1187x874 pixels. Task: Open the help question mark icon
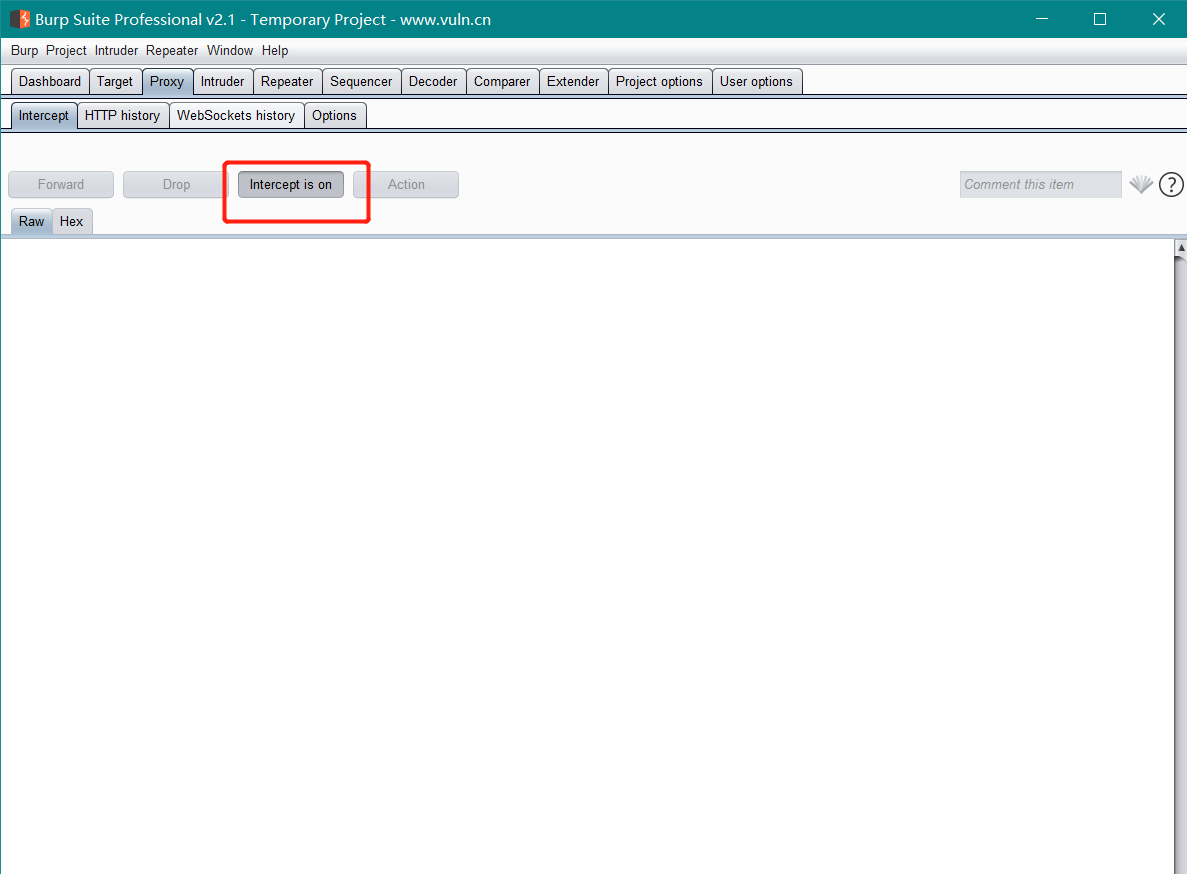(1171, 185)
